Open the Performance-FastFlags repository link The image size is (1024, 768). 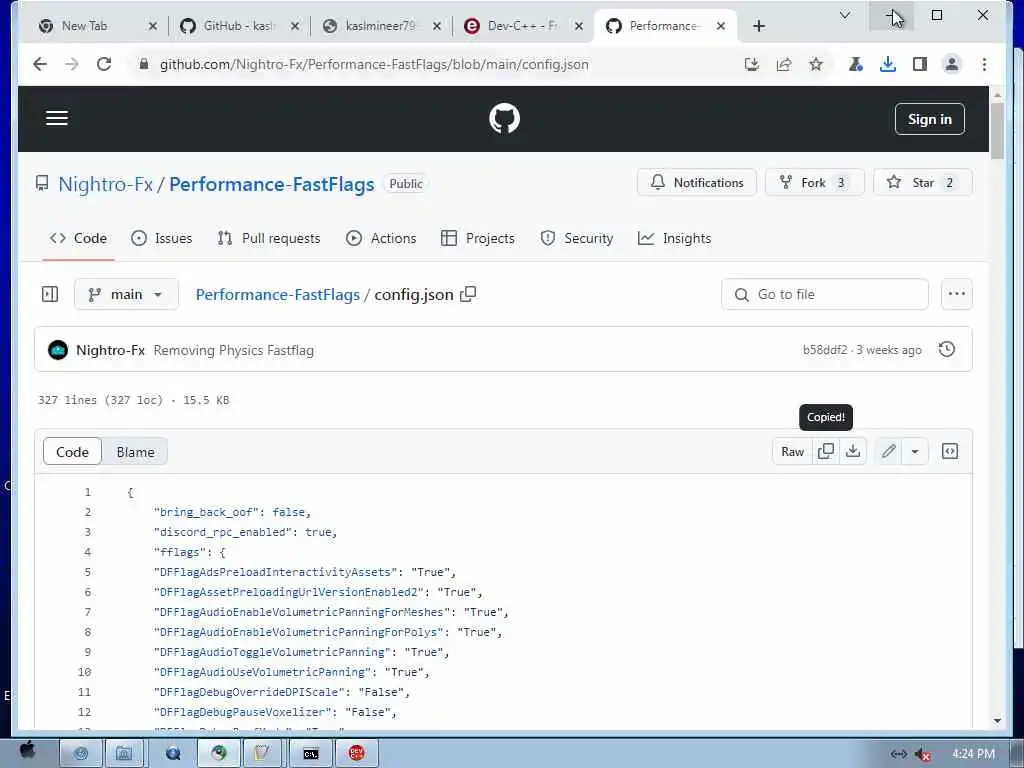click(272, 184)
